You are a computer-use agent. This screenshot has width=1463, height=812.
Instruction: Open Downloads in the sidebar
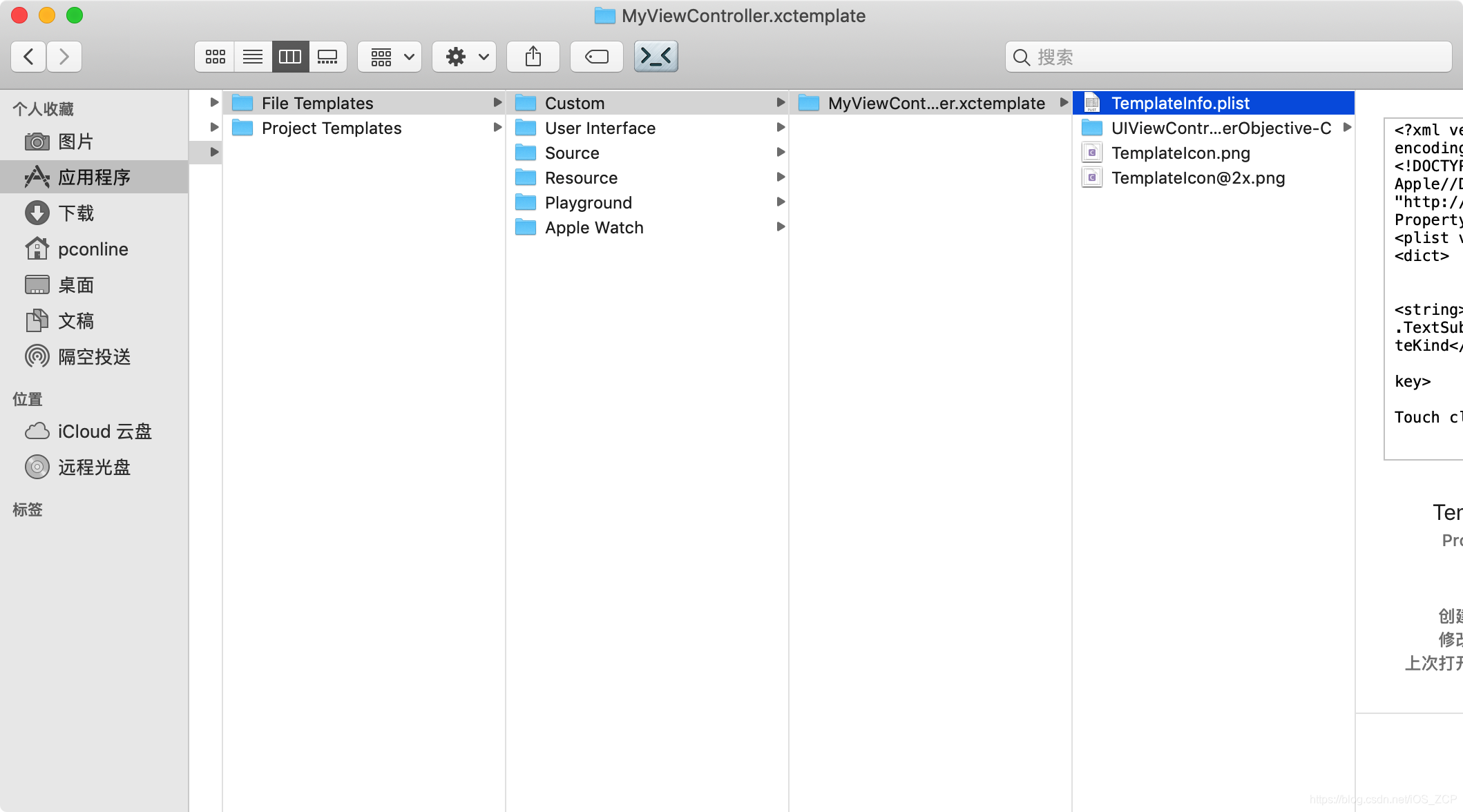(x=76, y=213)
